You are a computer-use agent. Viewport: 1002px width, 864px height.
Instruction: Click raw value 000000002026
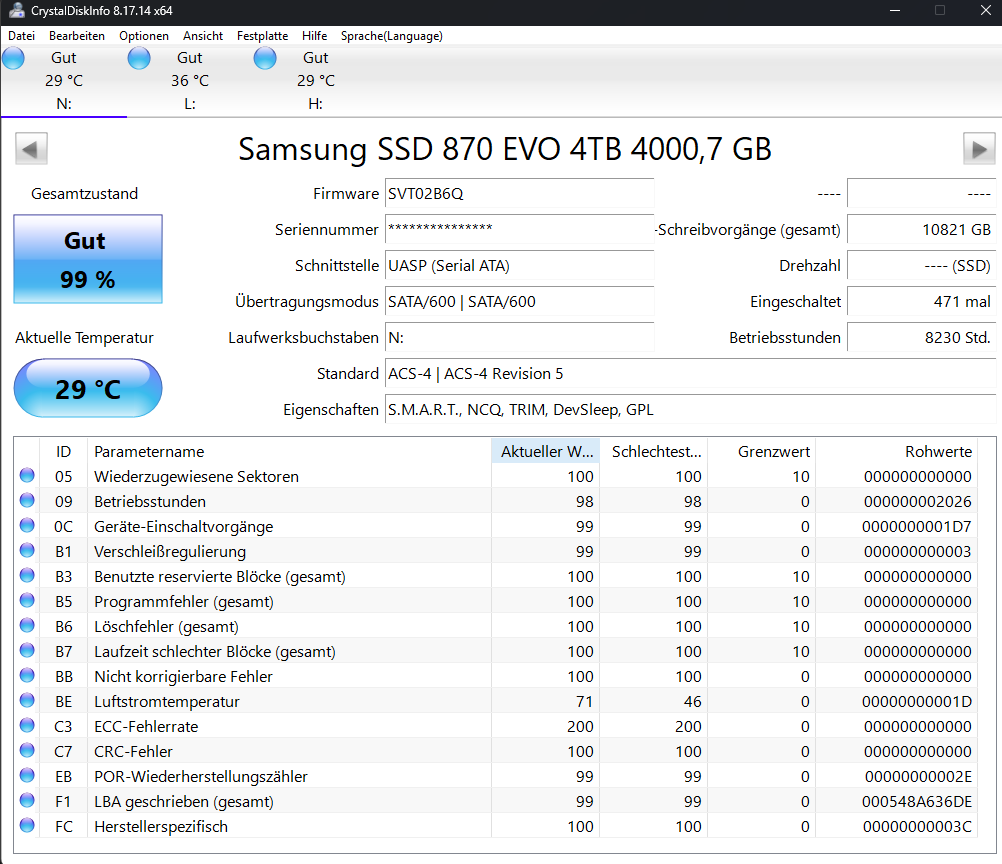tap(918, 502)
